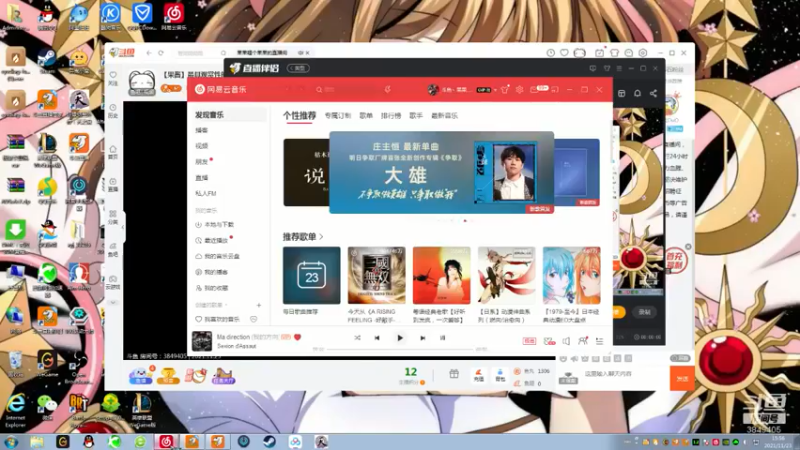The width and height of the screenshot is (800, 450).
Task: Open the volume speaker icon
Action: (566, 341)
